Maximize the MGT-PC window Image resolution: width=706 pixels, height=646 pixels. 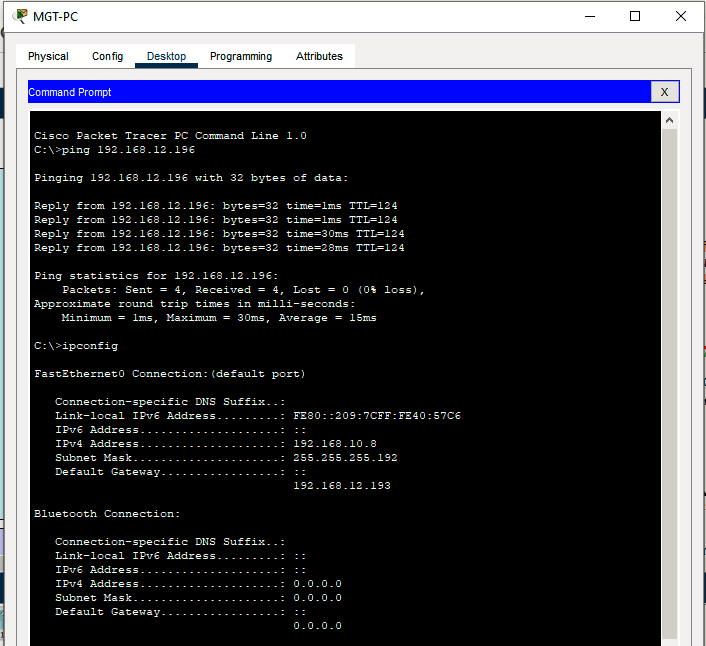tap(635, 16)
